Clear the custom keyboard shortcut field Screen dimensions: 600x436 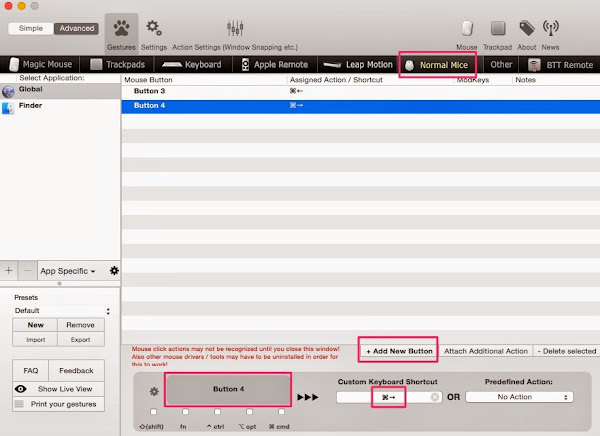pos(435,397)
